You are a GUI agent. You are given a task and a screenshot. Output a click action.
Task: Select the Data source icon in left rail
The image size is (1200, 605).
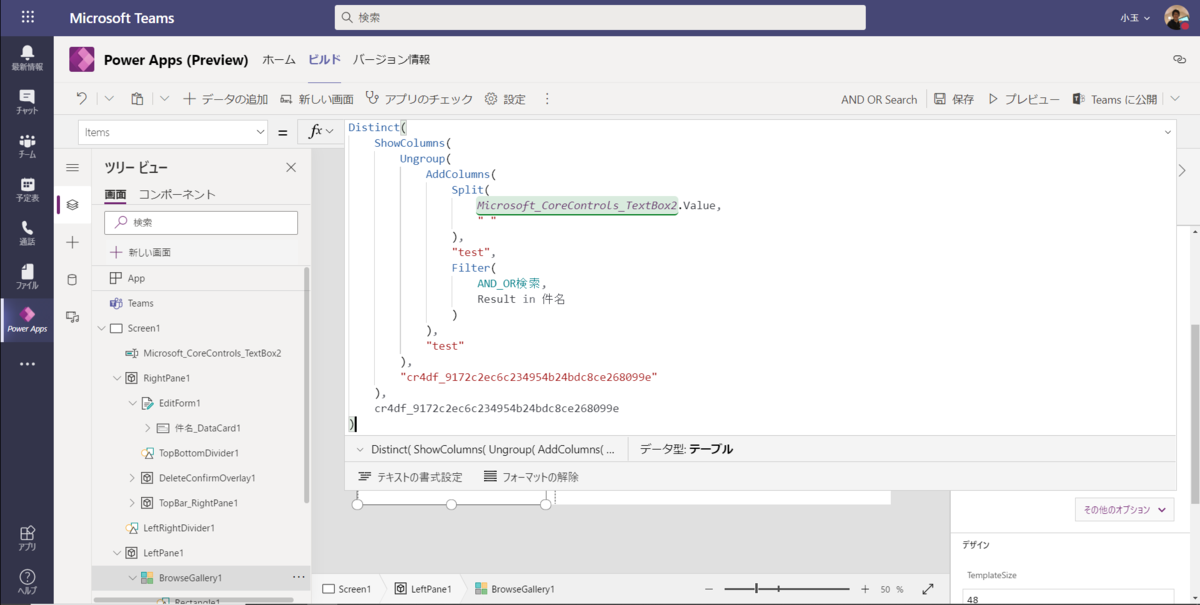(x=72, y=280)
